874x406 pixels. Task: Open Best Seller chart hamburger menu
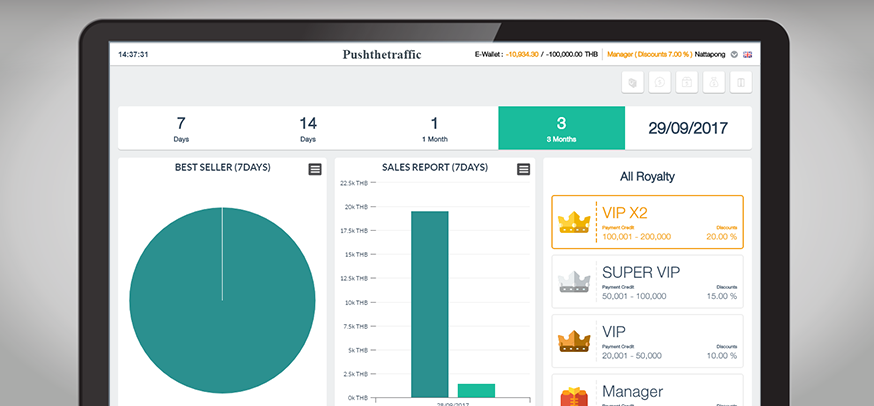coord(315,169)
